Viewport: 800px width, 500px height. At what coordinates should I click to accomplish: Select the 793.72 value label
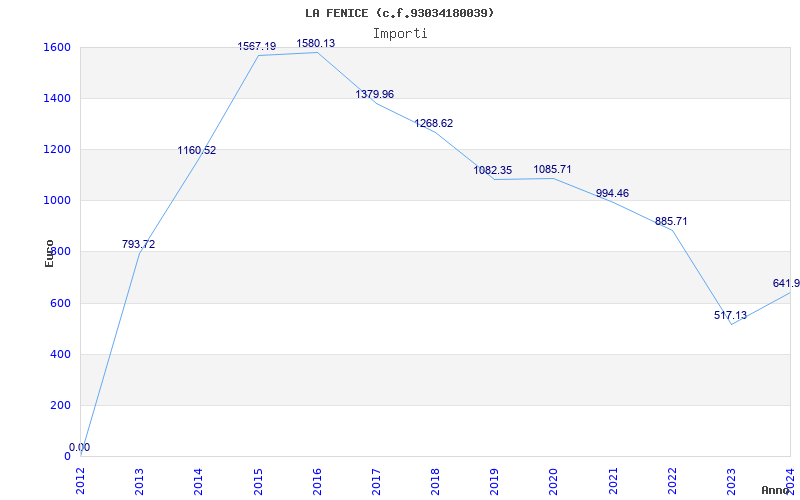[138, 244]
